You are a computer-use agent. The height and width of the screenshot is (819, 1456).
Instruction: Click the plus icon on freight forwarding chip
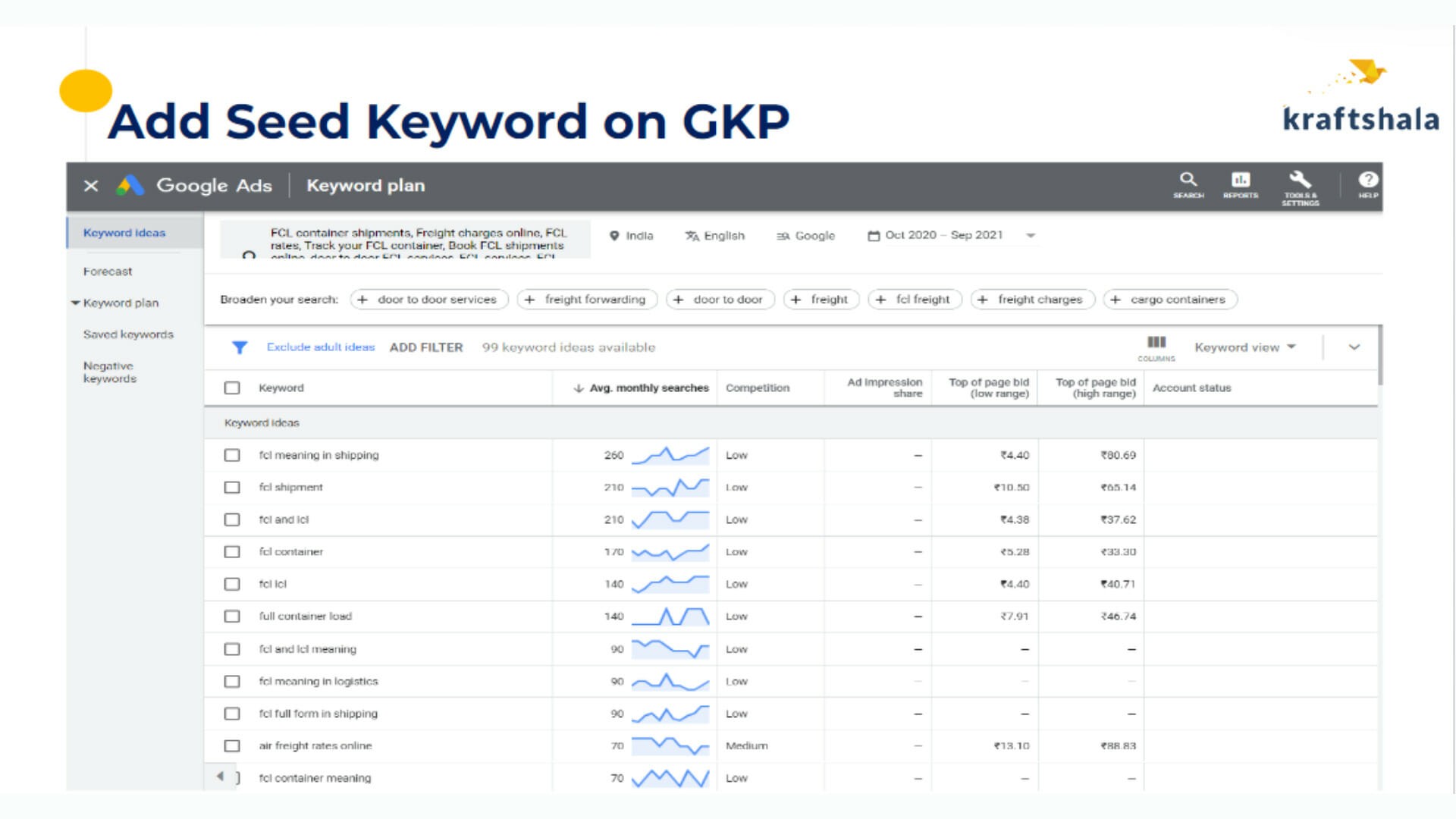tap(529, 300)
